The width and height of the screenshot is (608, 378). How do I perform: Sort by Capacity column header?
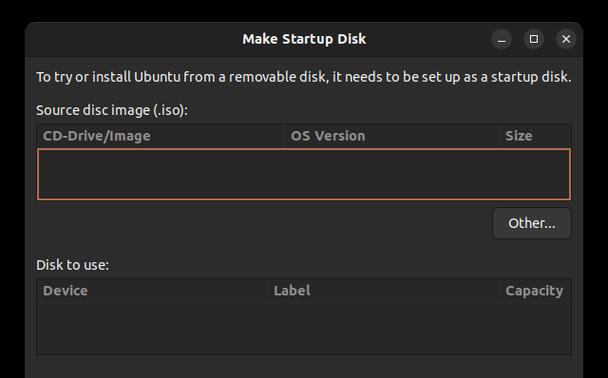click(535, 291)
